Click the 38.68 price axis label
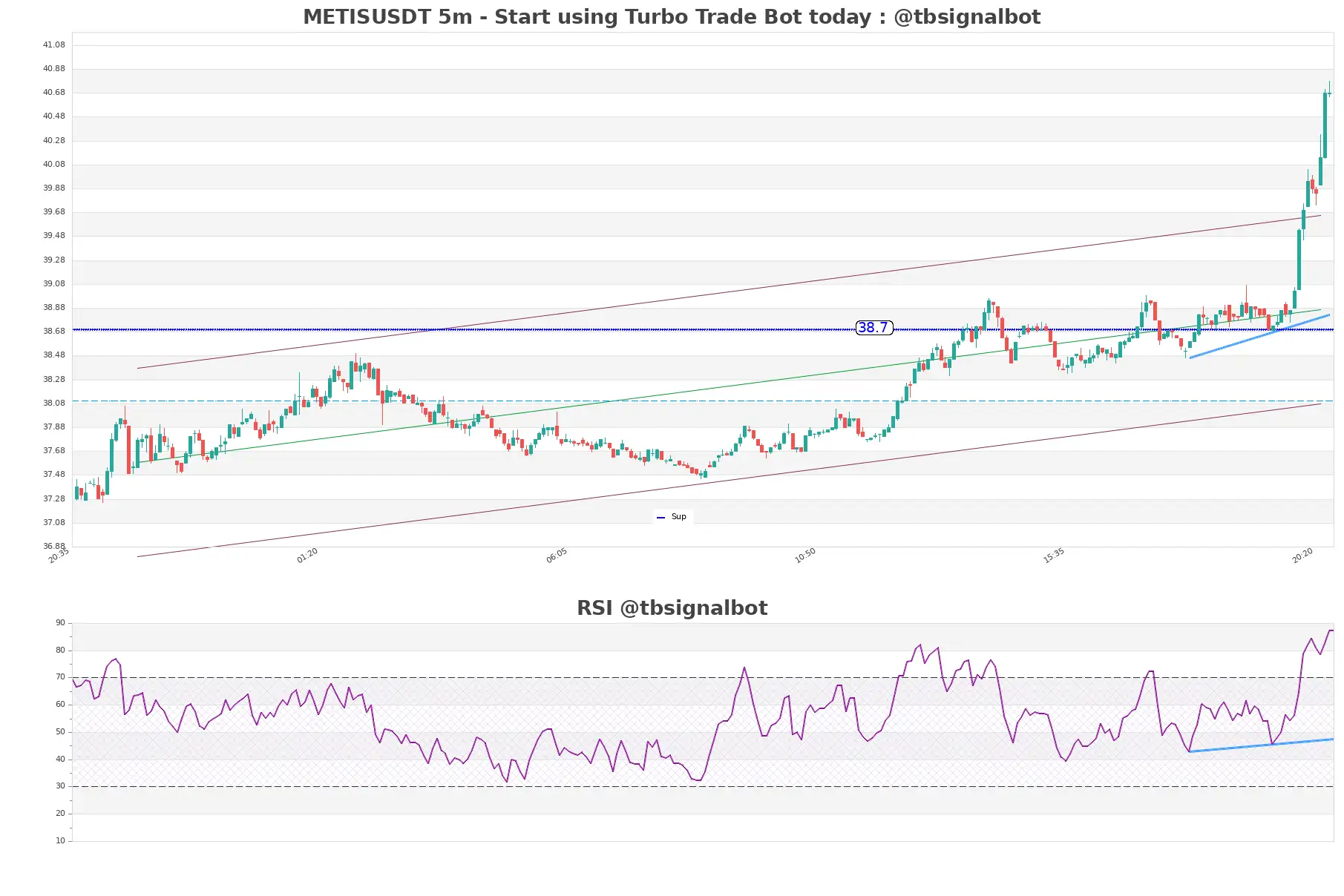 pos(53,332)
